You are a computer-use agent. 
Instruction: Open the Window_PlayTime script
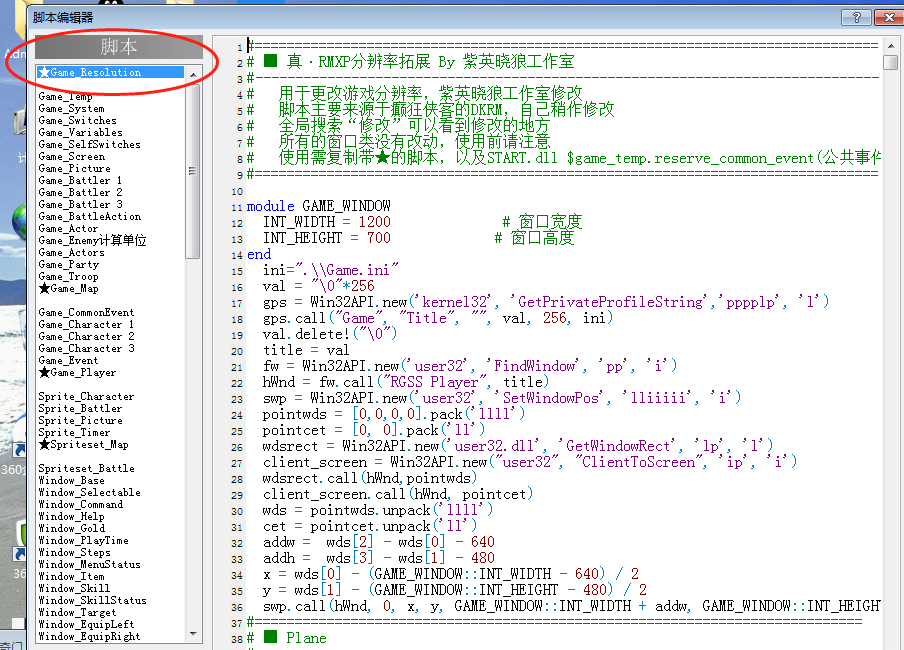pos(83,541)
